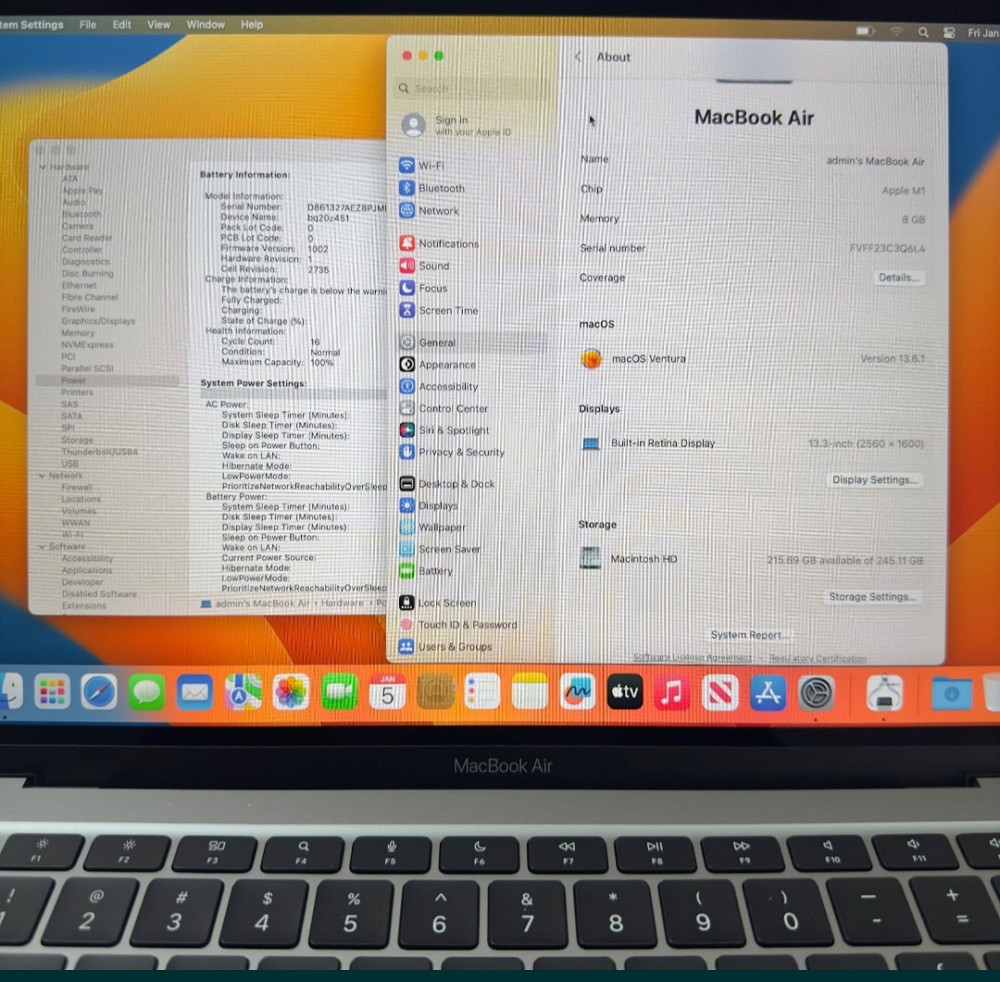Open Notifications settings

click(x=448, y=243)
